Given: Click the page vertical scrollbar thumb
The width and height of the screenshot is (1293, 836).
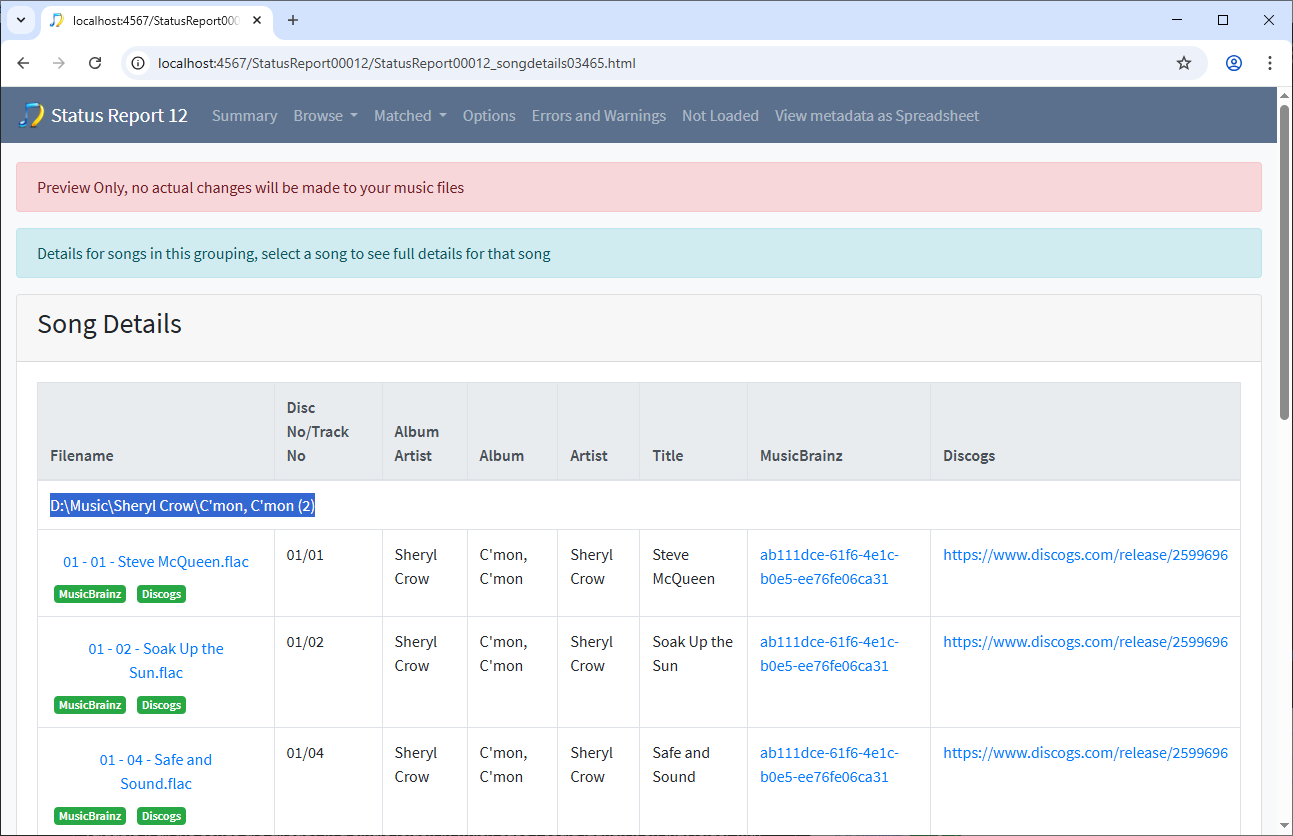Looking at the screenshot, I should click(1285, 260).
